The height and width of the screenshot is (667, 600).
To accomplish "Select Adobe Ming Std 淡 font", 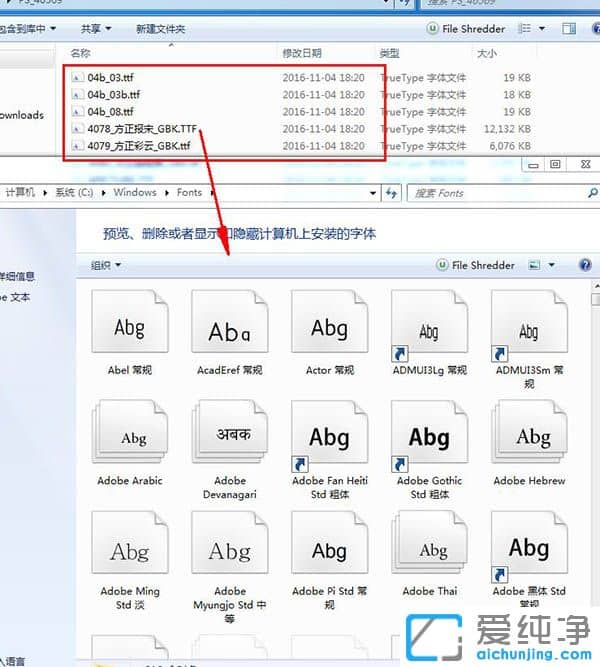I will click(130, 543).
